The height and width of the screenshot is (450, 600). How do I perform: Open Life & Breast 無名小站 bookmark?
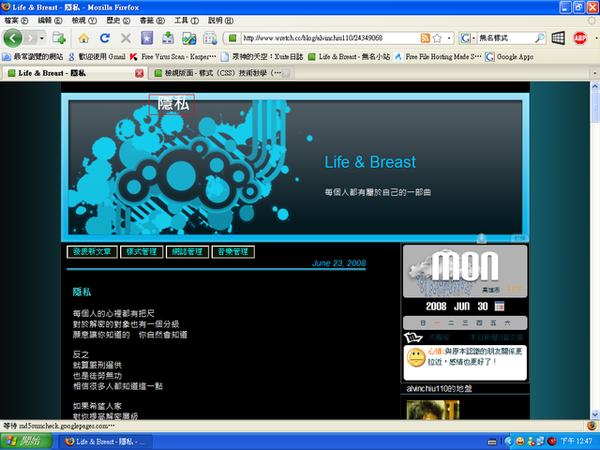pyautogui.click(x=349, y=57)
